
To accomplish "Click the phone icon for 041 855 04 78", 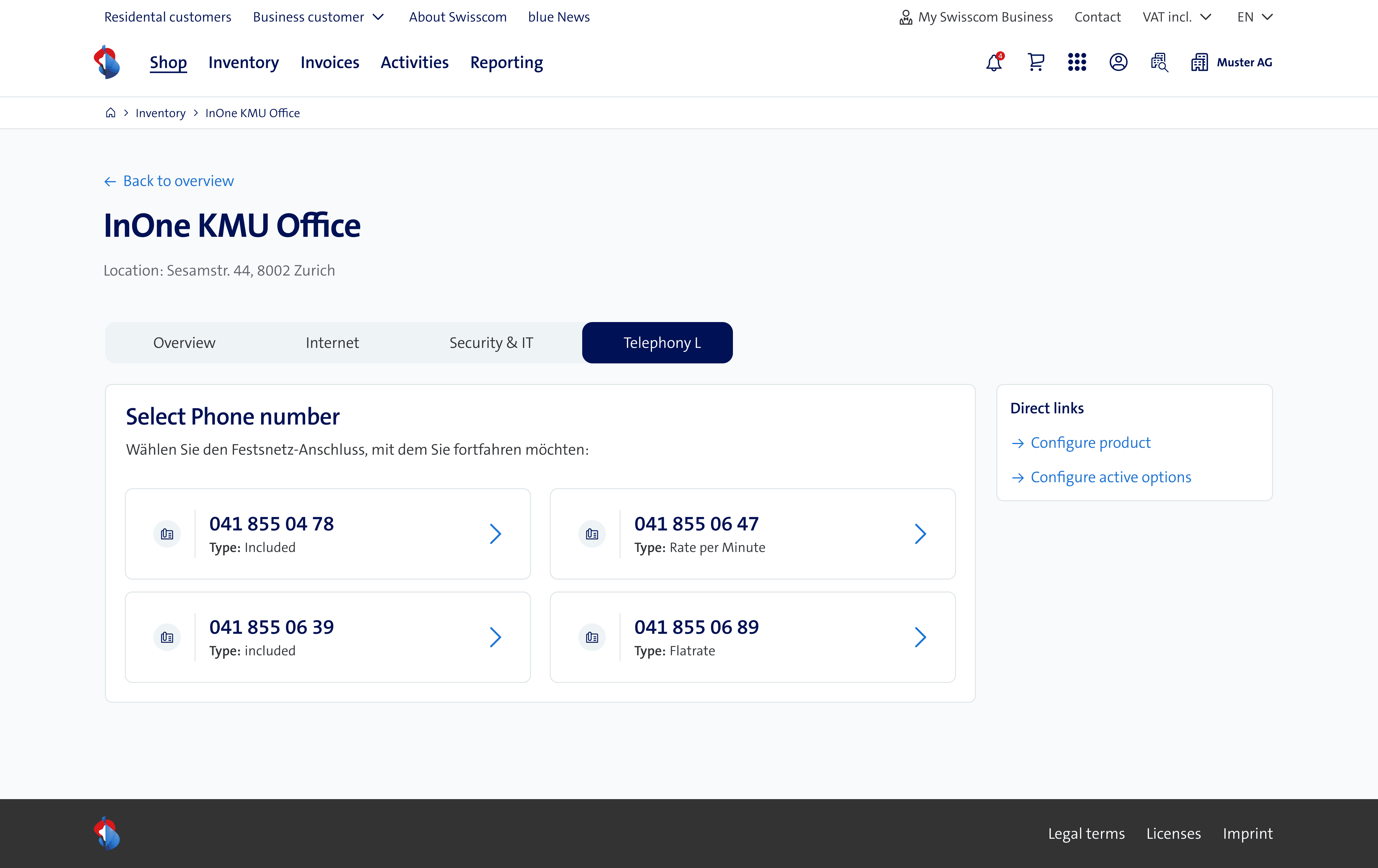I will click(167, 534).
